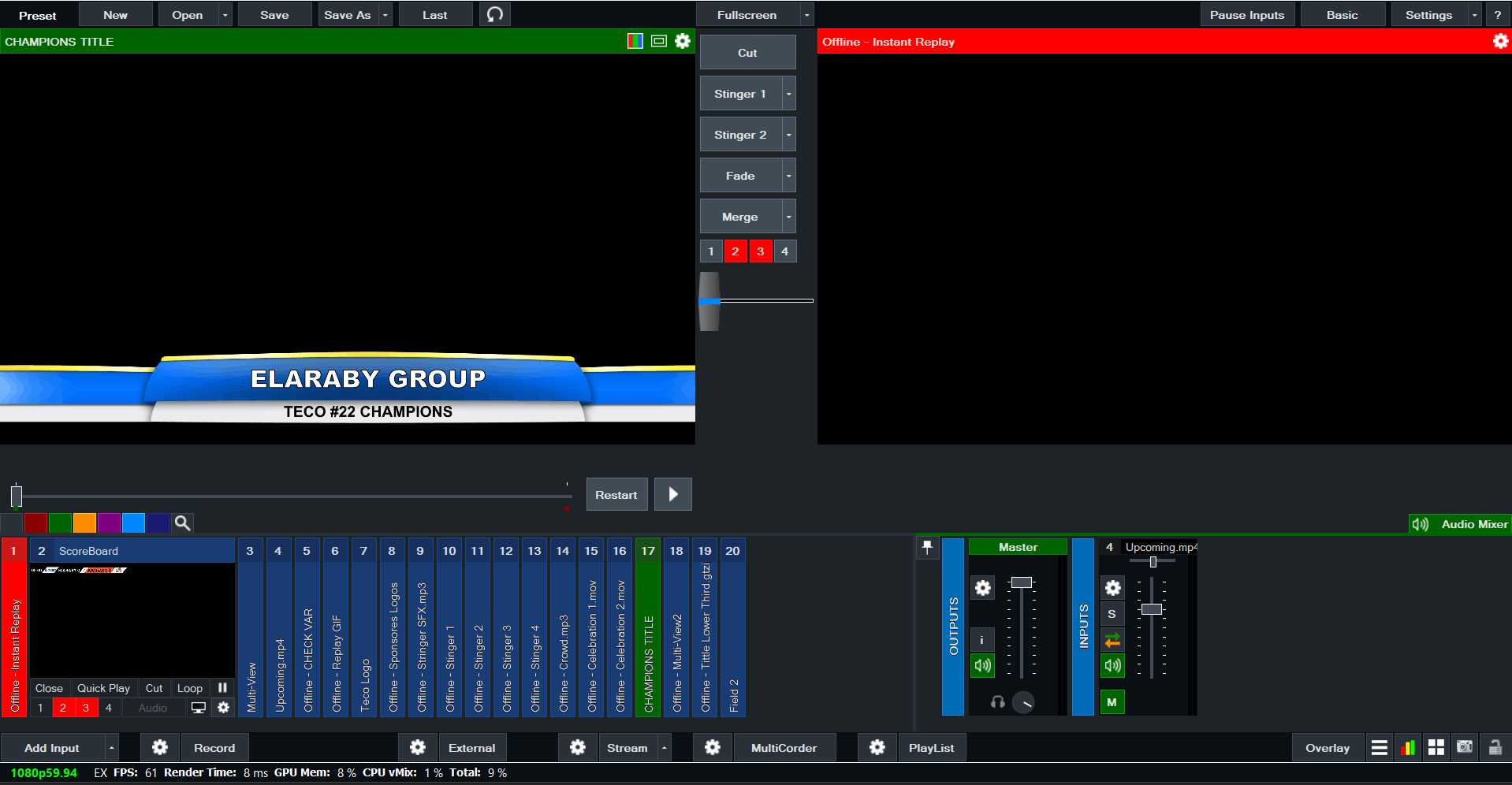Open PlayList settings gear
Screen dimensions: 1512x785
(877, 747)
